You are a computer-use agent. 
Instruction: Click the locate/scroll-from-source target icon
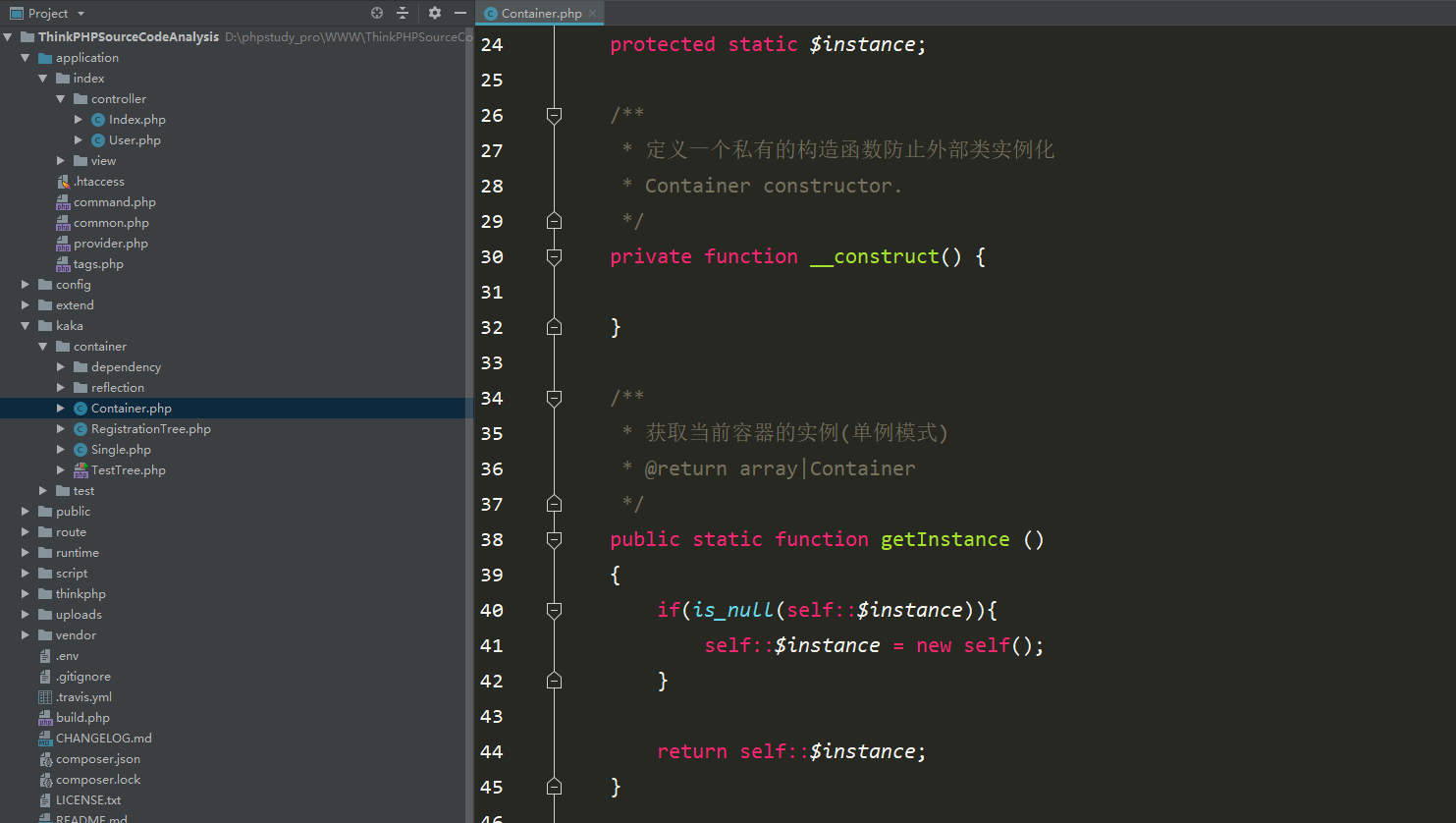(x=377, y=13)
